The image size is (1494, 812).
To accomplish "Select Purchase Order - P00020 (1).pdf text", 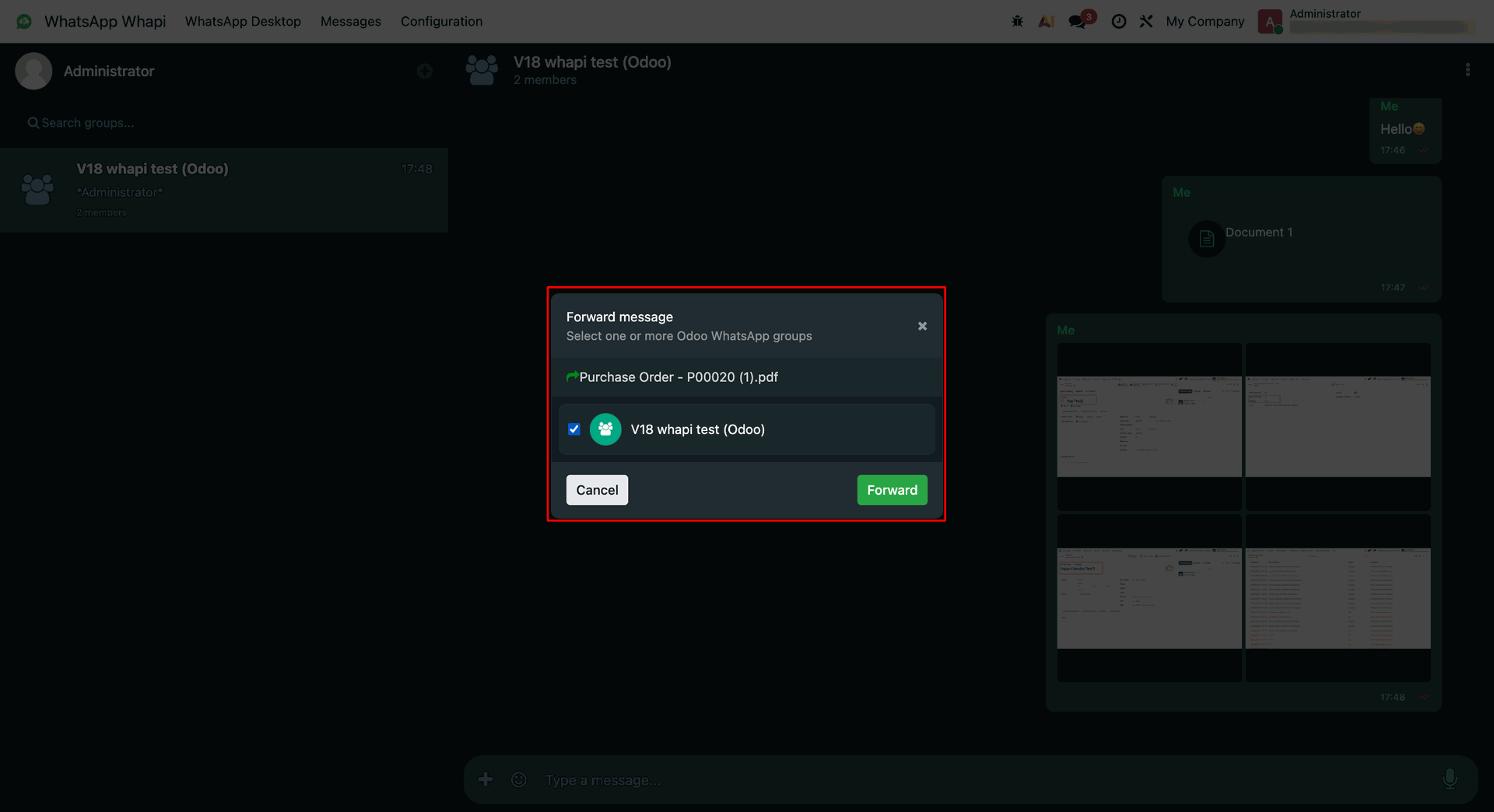I will click(679, 377).
